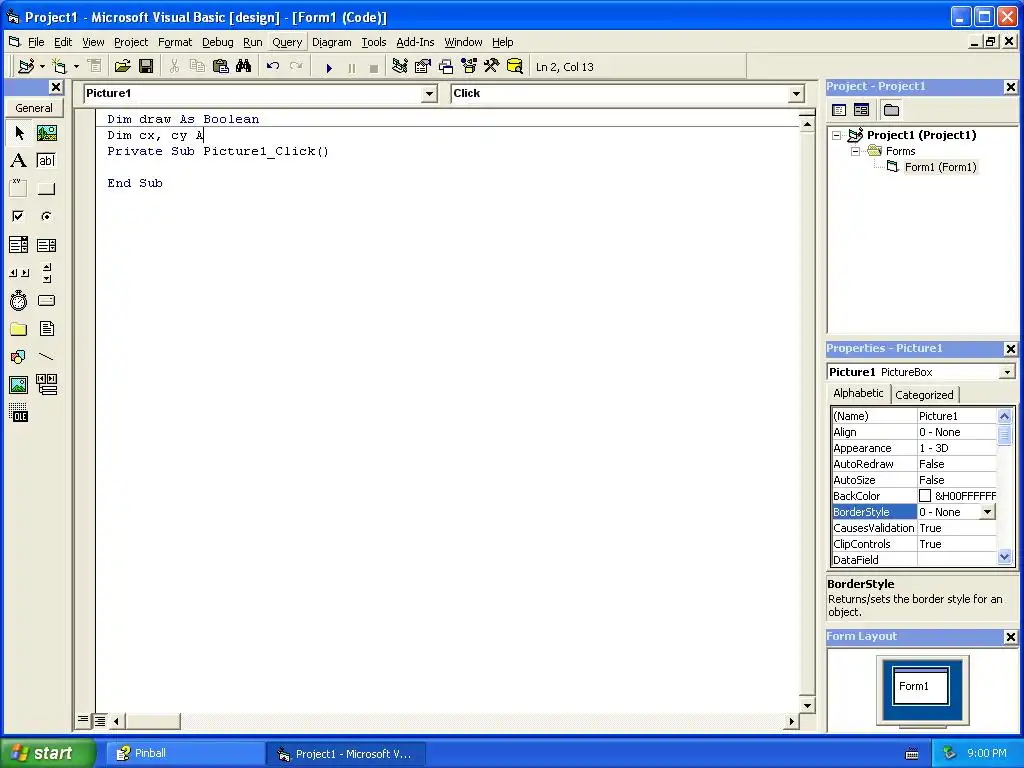Save the project with the floppy disk icon

coord(146,67)
